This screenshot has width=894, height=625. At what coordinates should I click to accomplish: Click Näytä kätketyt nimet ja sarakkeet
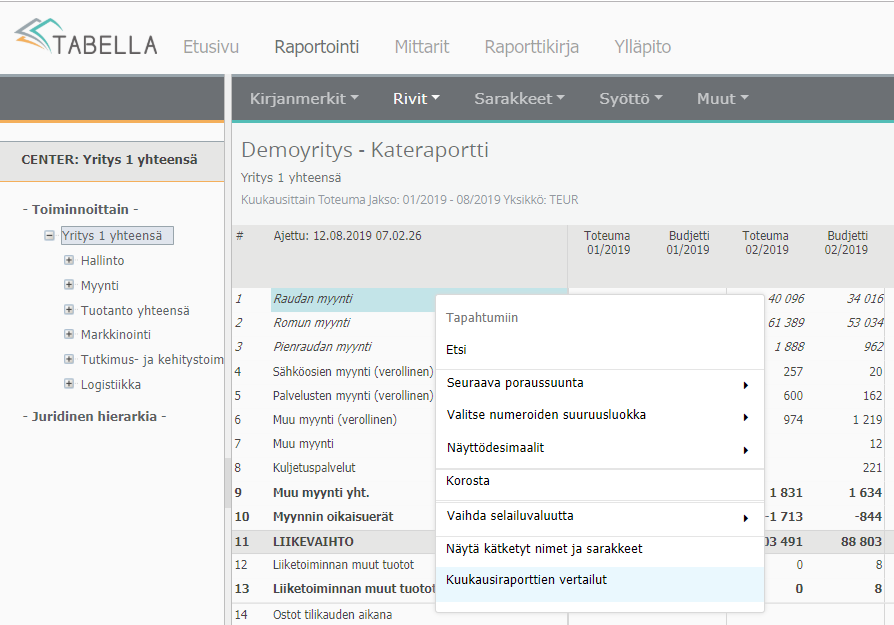click(x=544, y=549)
